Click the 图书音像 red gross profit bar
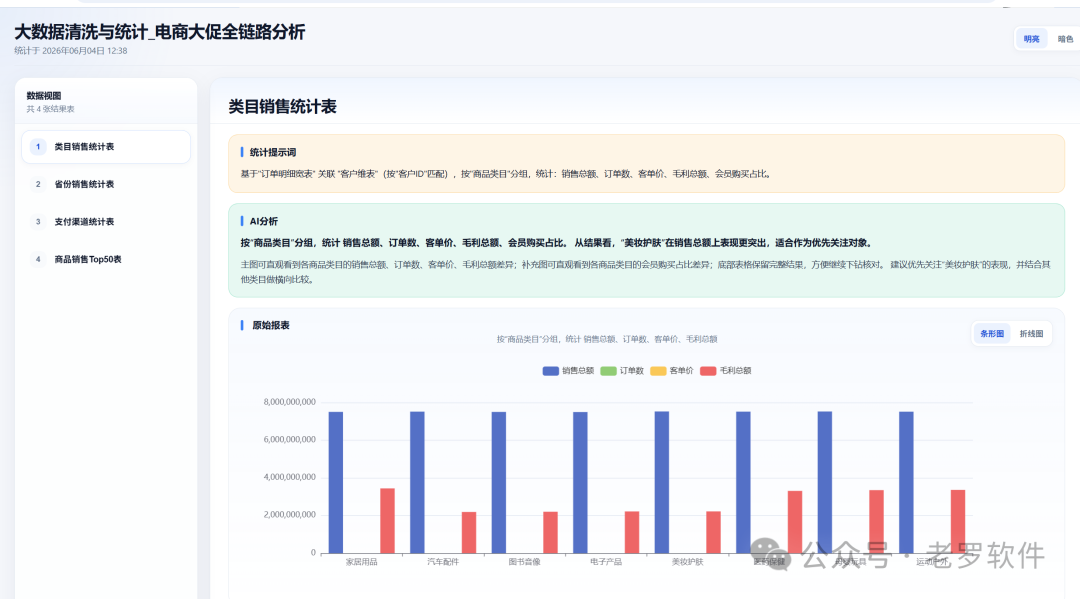 [x=550, y=532]
